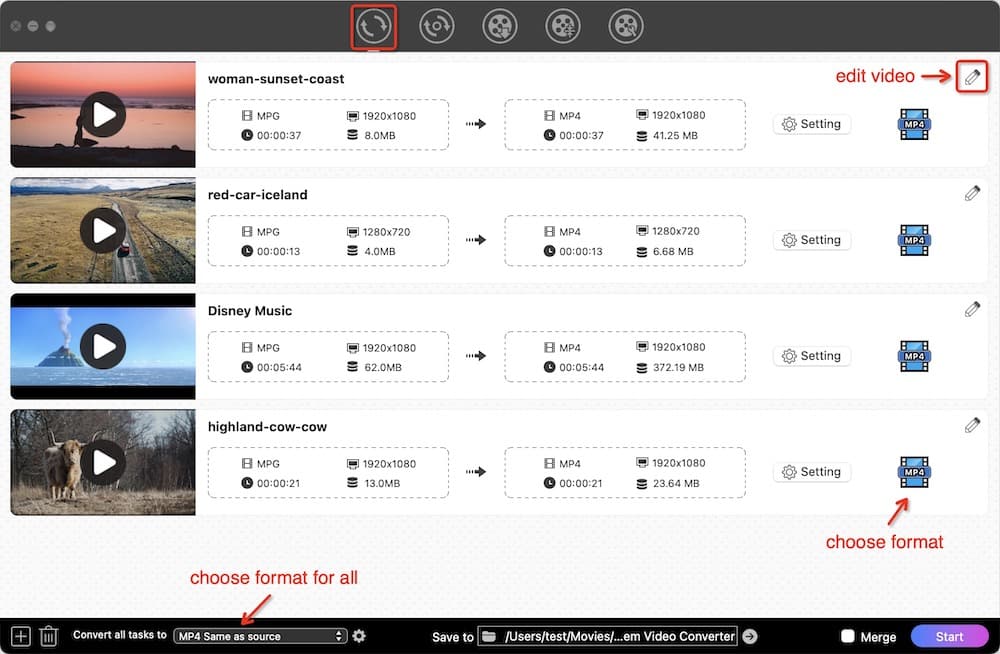Add a new file with plus icon
The width and height of the screenshot is (1000, 654).
[21, 636]
